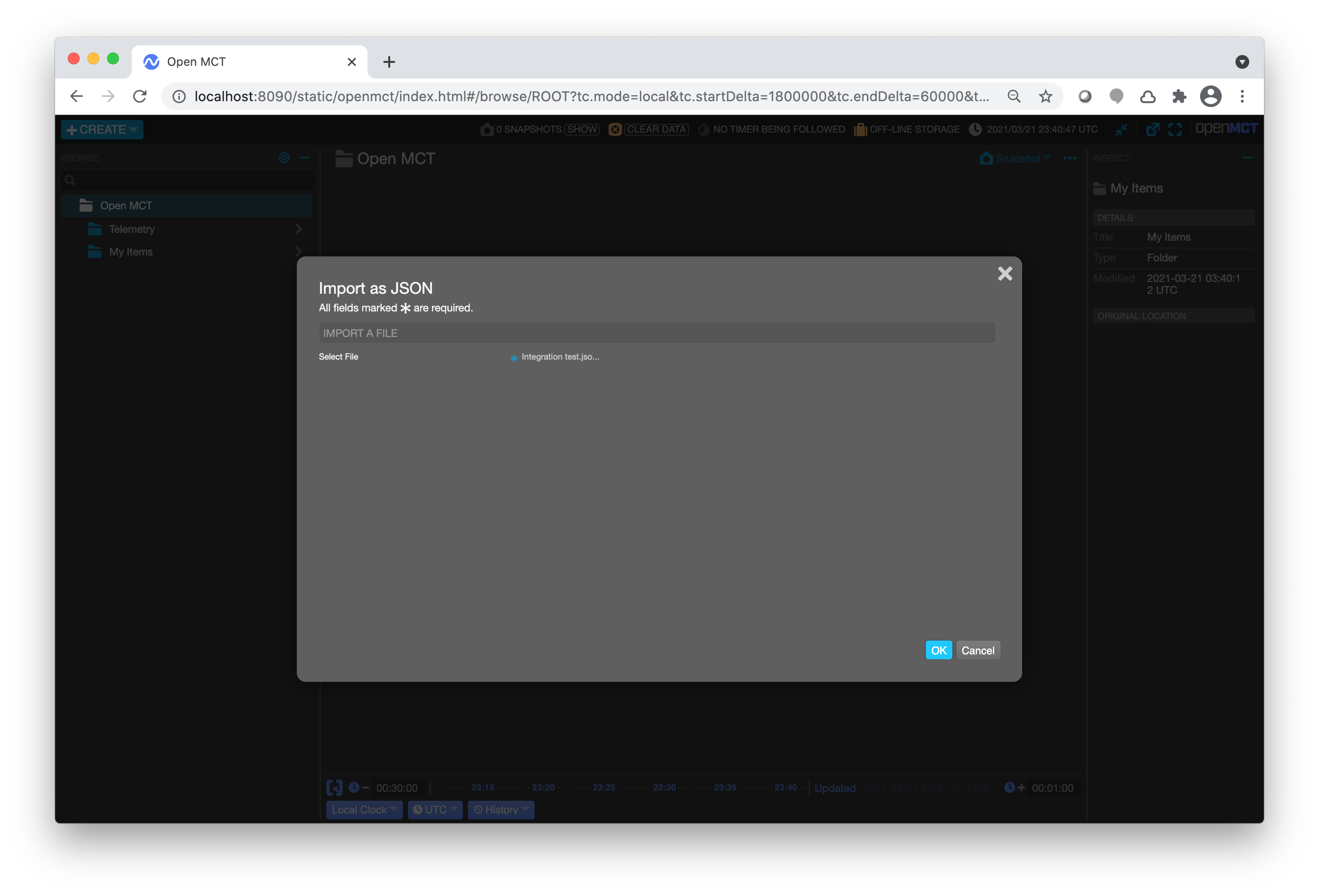Open the three-dot actions menu near Snapshot
Image resolution: width=1319 pixels, height=896 pixels.
(1069, 159)
